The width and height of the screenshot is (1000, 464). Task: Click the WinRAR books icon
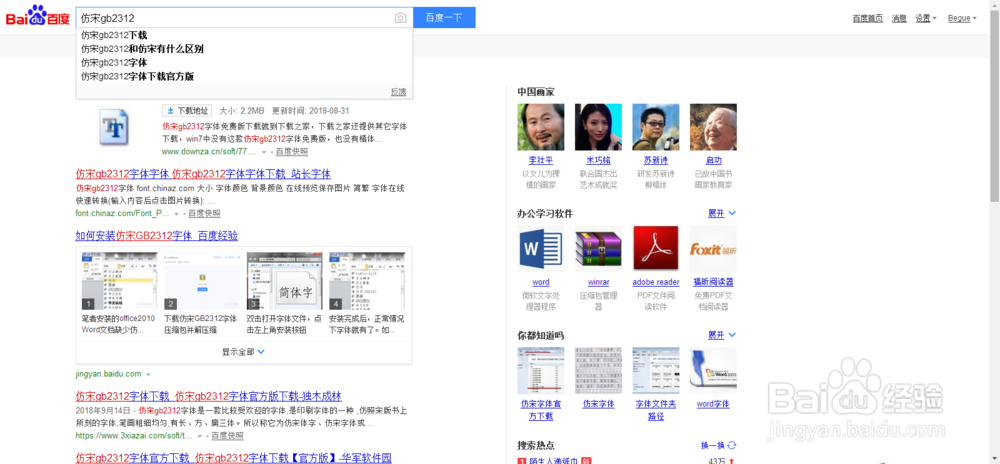598,249
